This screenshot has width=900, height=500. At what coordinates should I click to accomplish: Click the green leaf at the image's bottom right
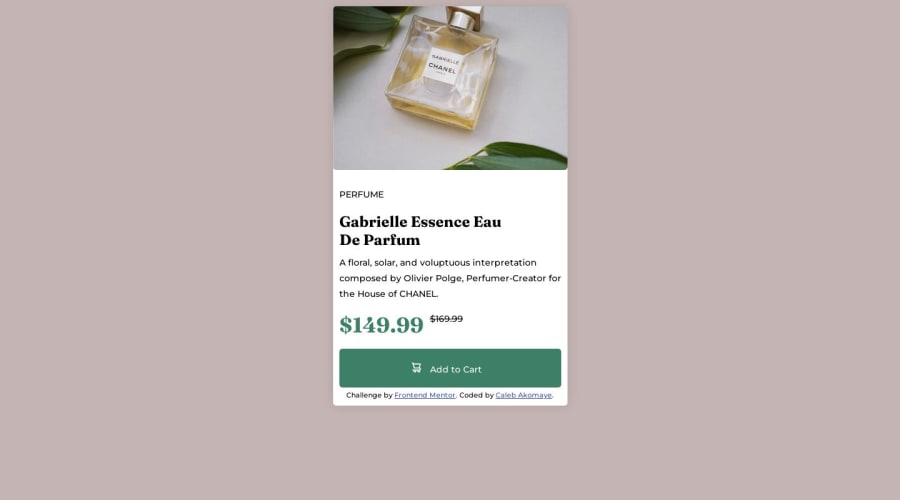click(x=510, y=156)
